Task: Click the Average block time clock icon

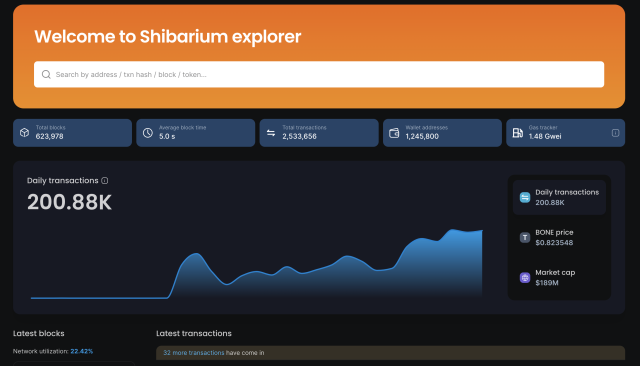Action: (148, 133)
